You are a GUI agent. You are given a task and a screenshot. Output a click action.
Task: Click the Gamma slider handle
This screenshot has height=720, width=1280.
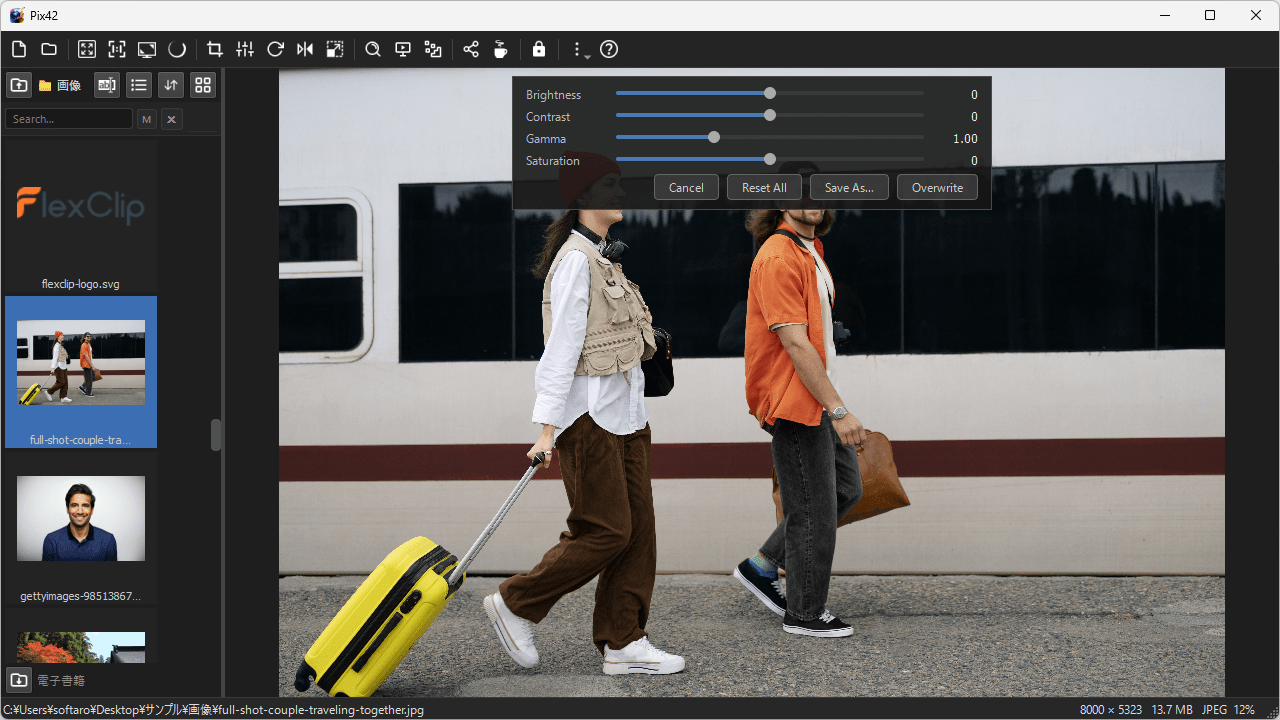(x=714, y=138)
